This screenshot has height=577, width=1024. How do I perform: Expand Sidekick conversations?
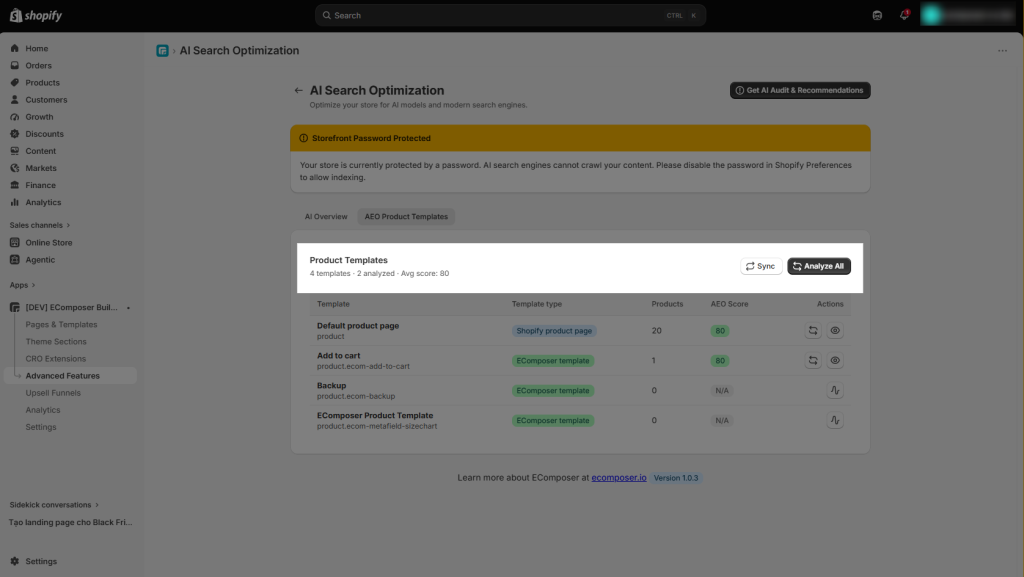pyautogui.click(x=54, y=505)
